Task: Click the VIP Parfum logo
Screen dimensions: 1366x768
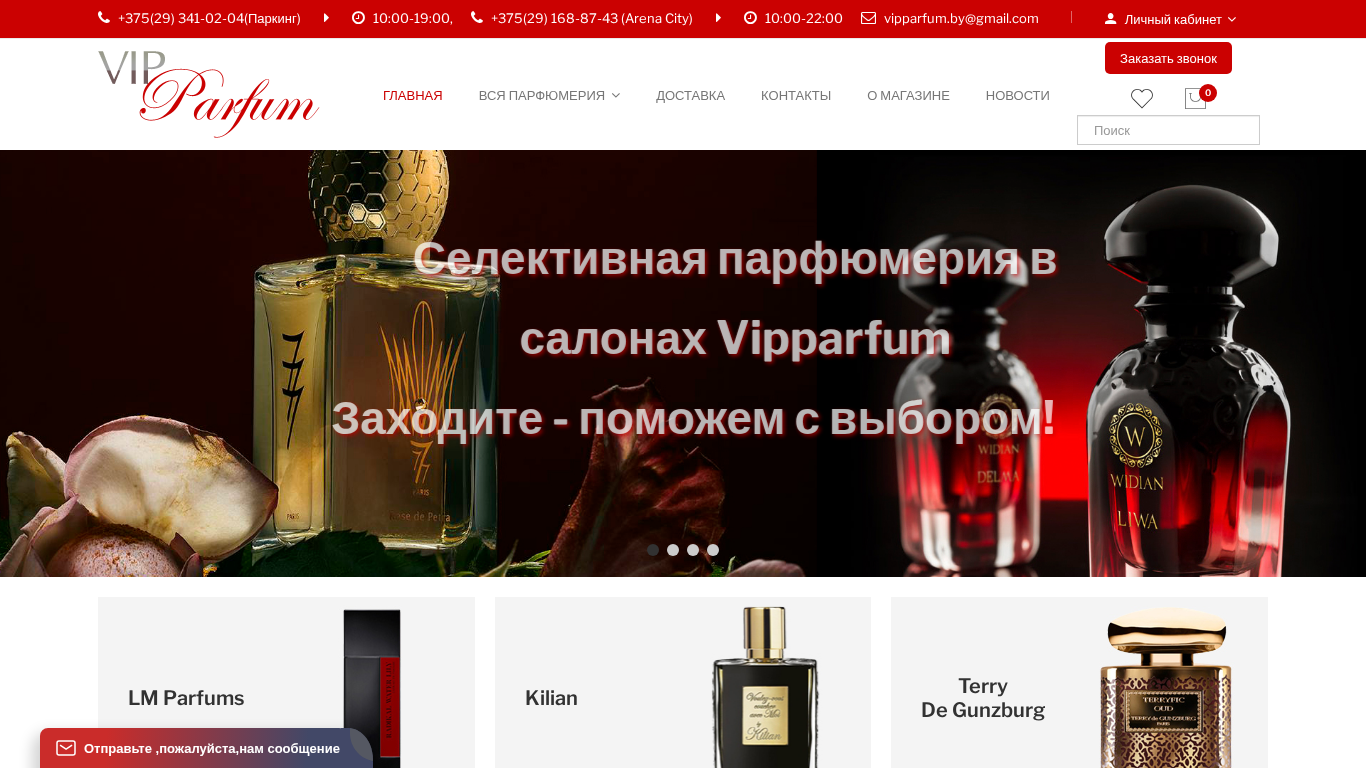Action: (208, 93)
